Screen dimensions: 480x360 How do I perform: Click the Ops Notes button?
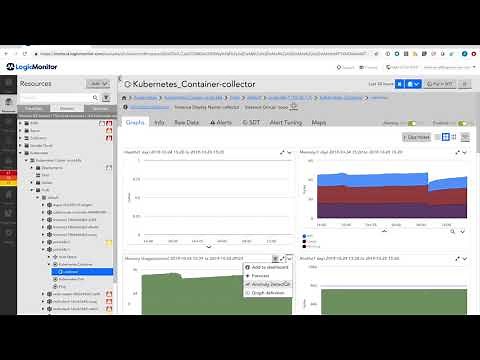tap(416, 137)
